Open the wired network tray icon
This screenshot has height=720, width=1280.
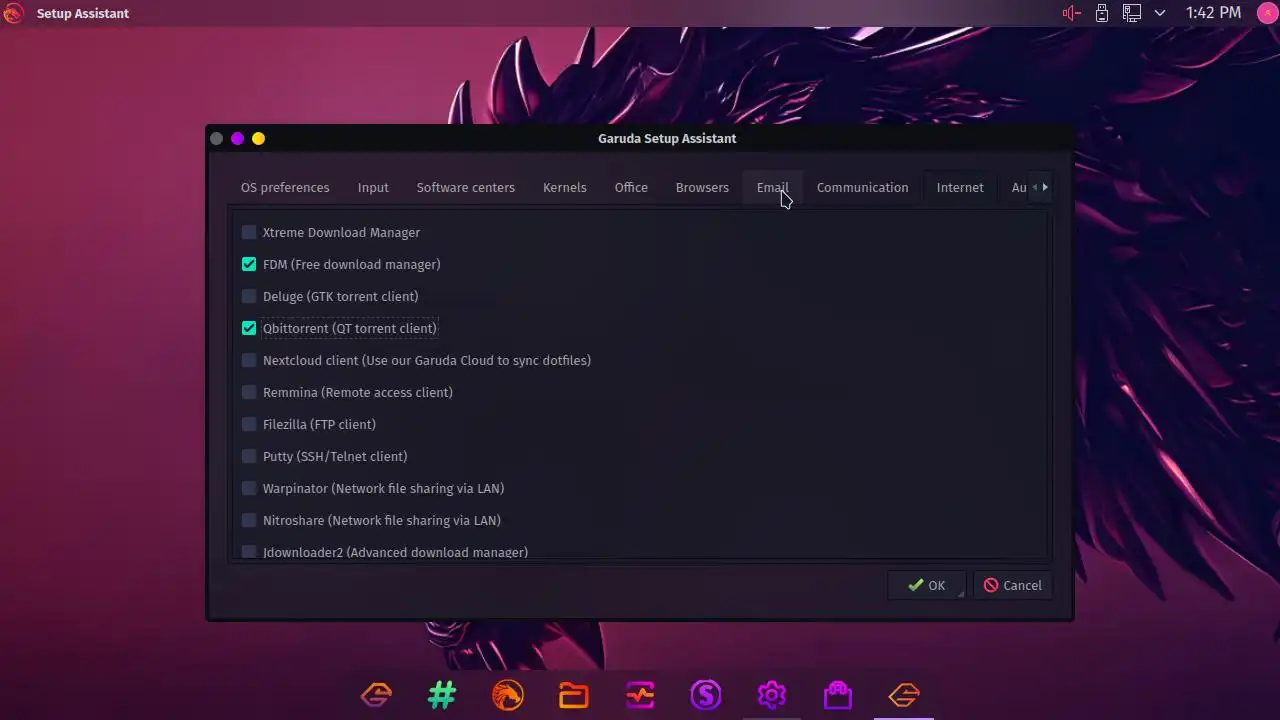click(1131, 13)
